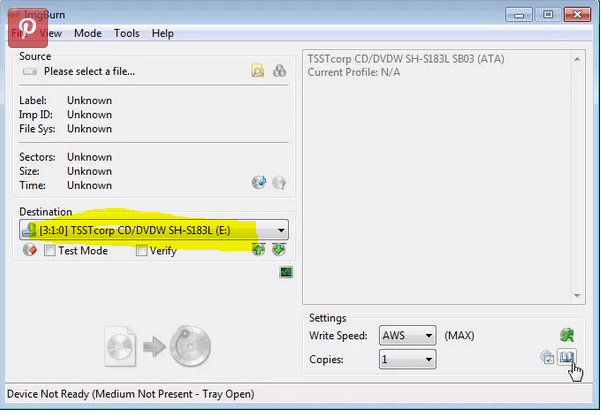This screenshot has width=601, height=415.
Task: Open the Write Speed AWS dropdown
Action: 407,336
